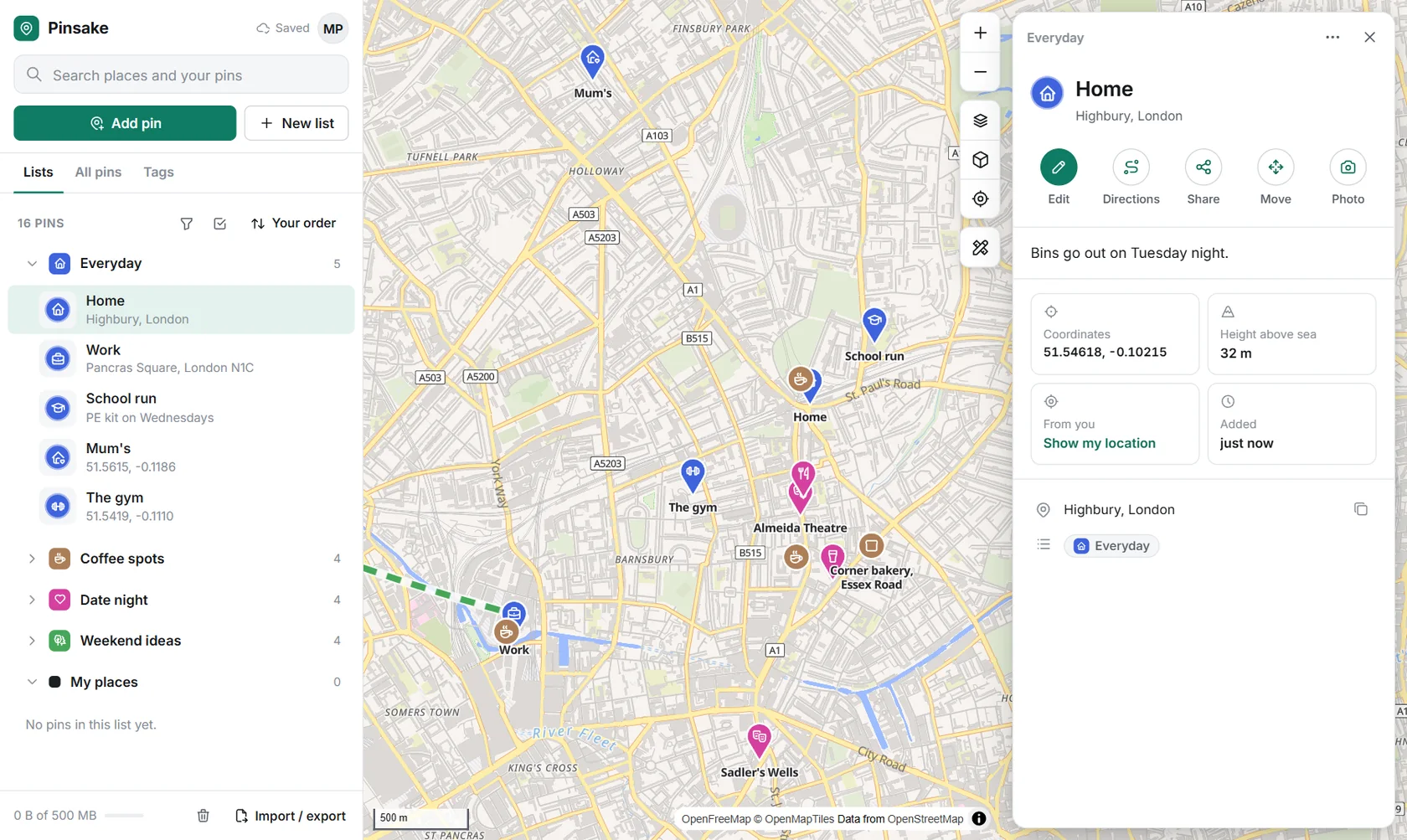Select the Mum's pin list row
Viewport: 1407px width, 840px height.
181,457
